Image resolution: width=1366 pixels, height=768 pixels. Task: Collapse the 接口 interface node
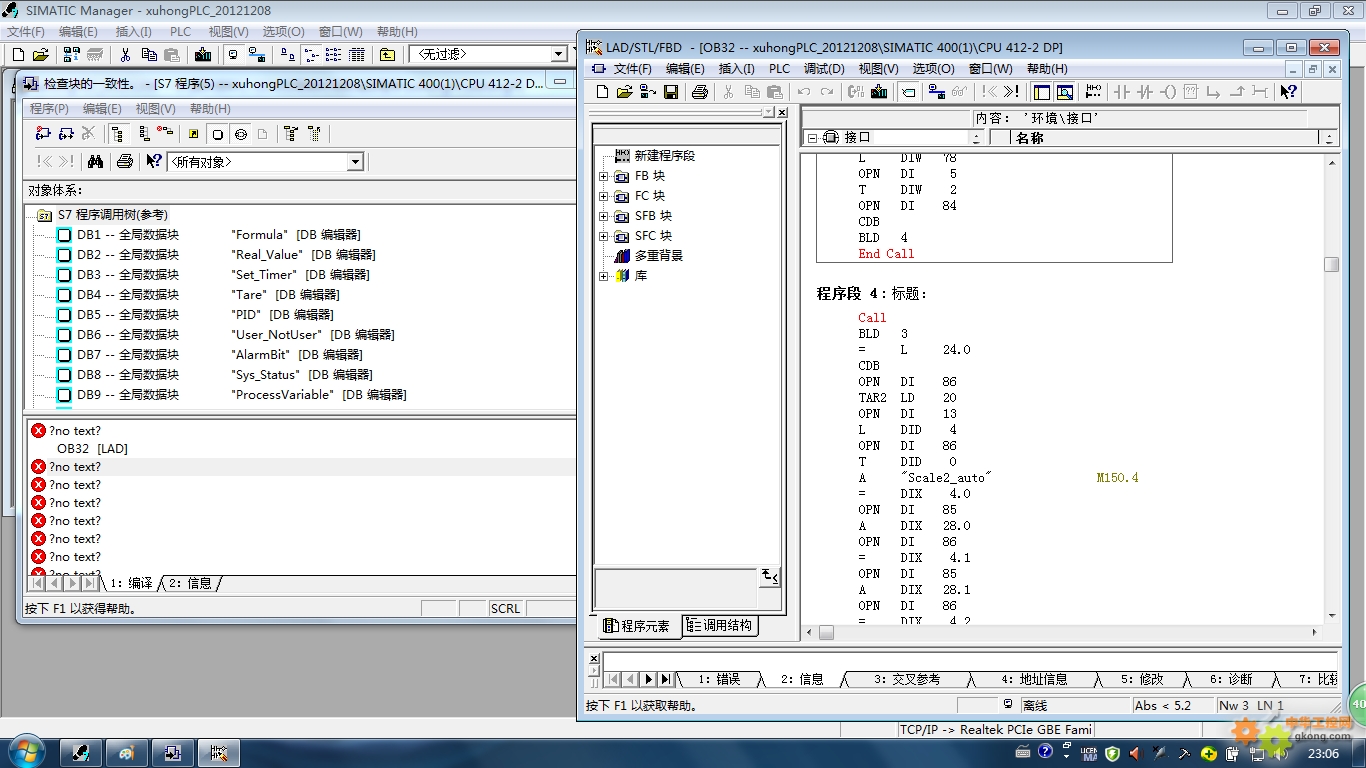(x=813, y=138)
